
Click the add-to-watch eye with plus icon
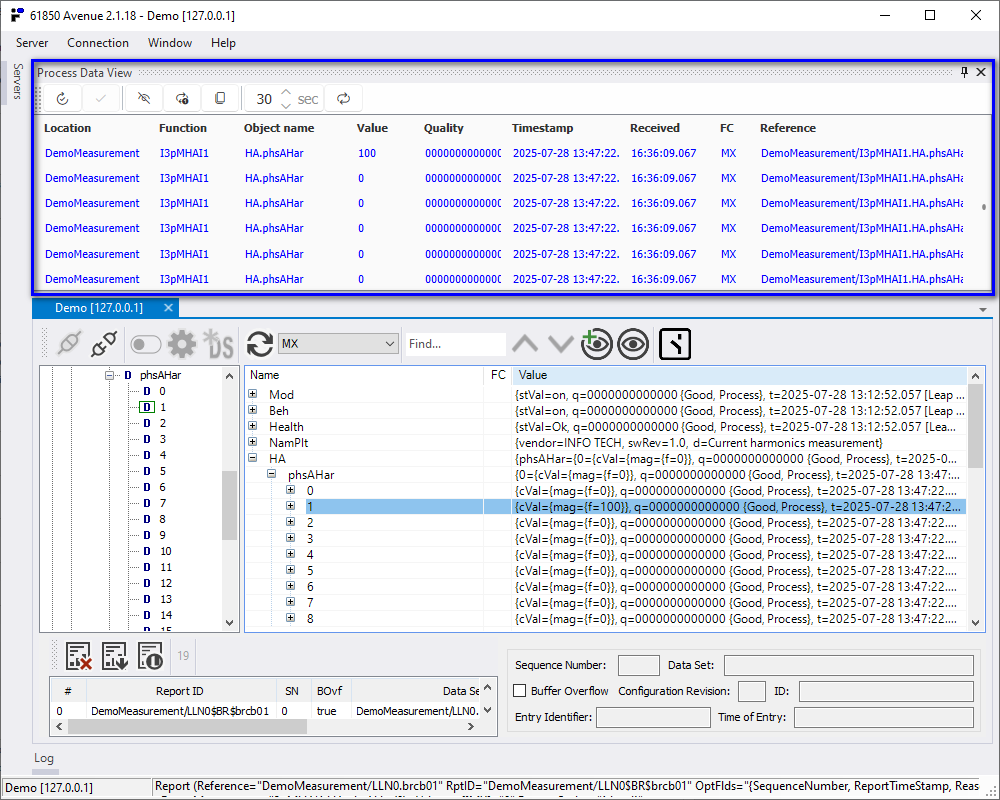point(596,344)
